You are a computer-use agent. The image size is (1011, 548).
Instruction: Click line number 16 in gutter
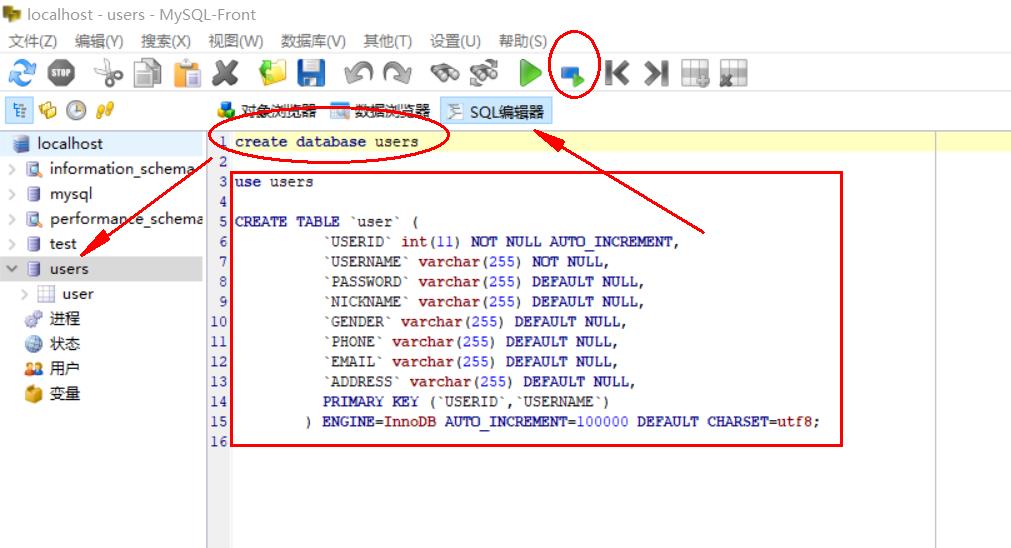[219, 442]
